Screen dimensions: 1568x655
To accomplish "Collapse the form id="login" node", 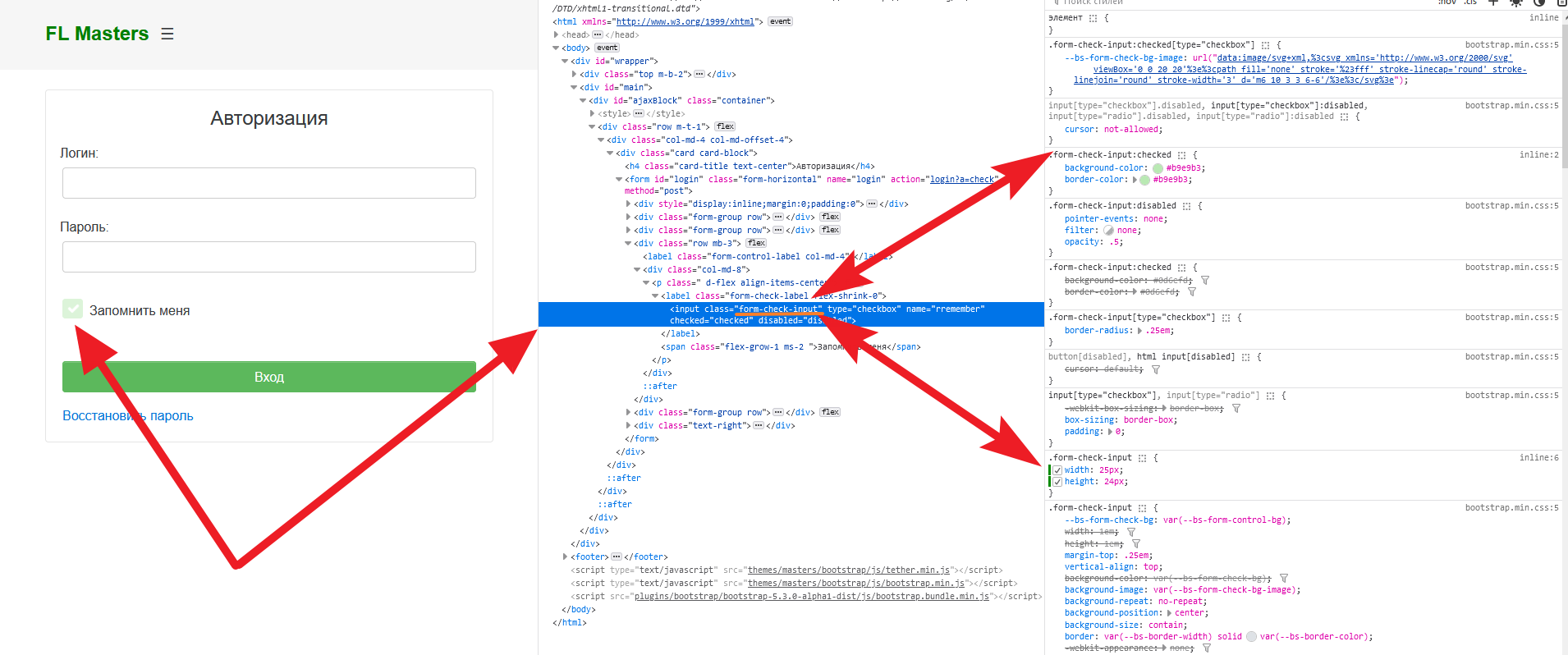I will tap(619, 179).
